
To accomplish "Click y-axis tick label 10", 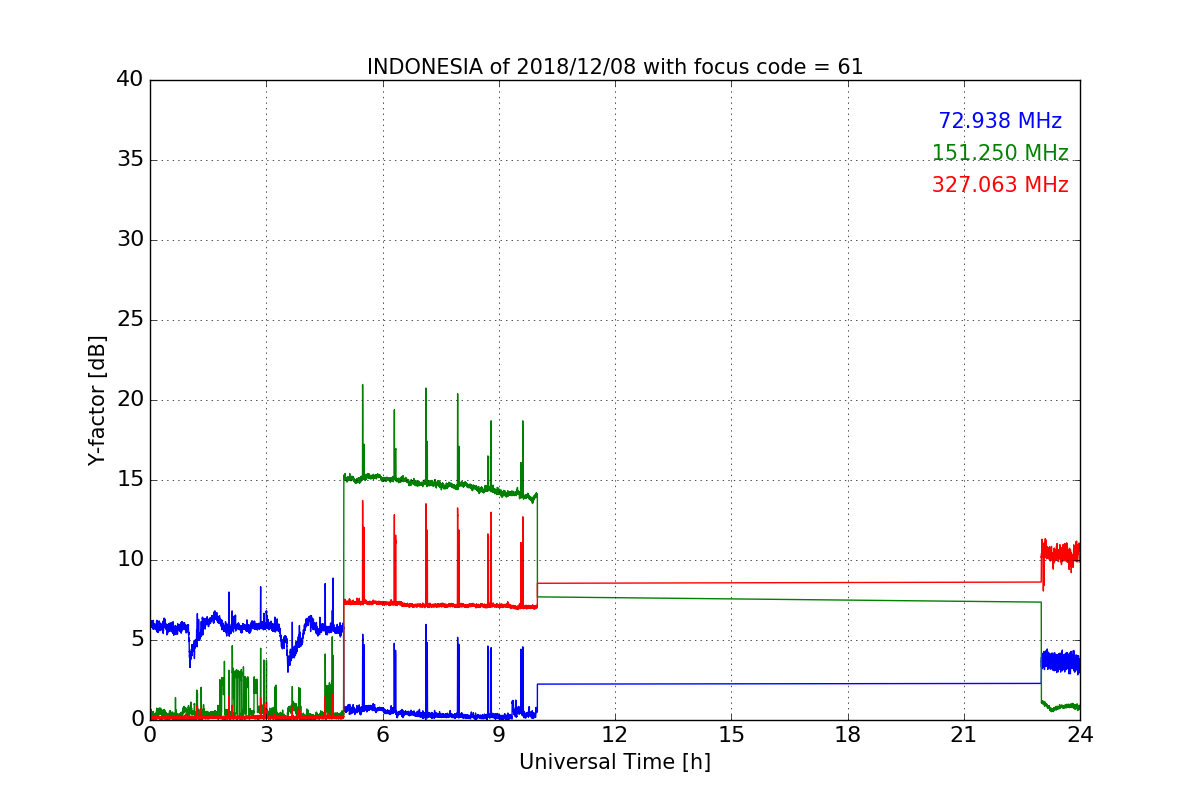I will click(130, 560).
